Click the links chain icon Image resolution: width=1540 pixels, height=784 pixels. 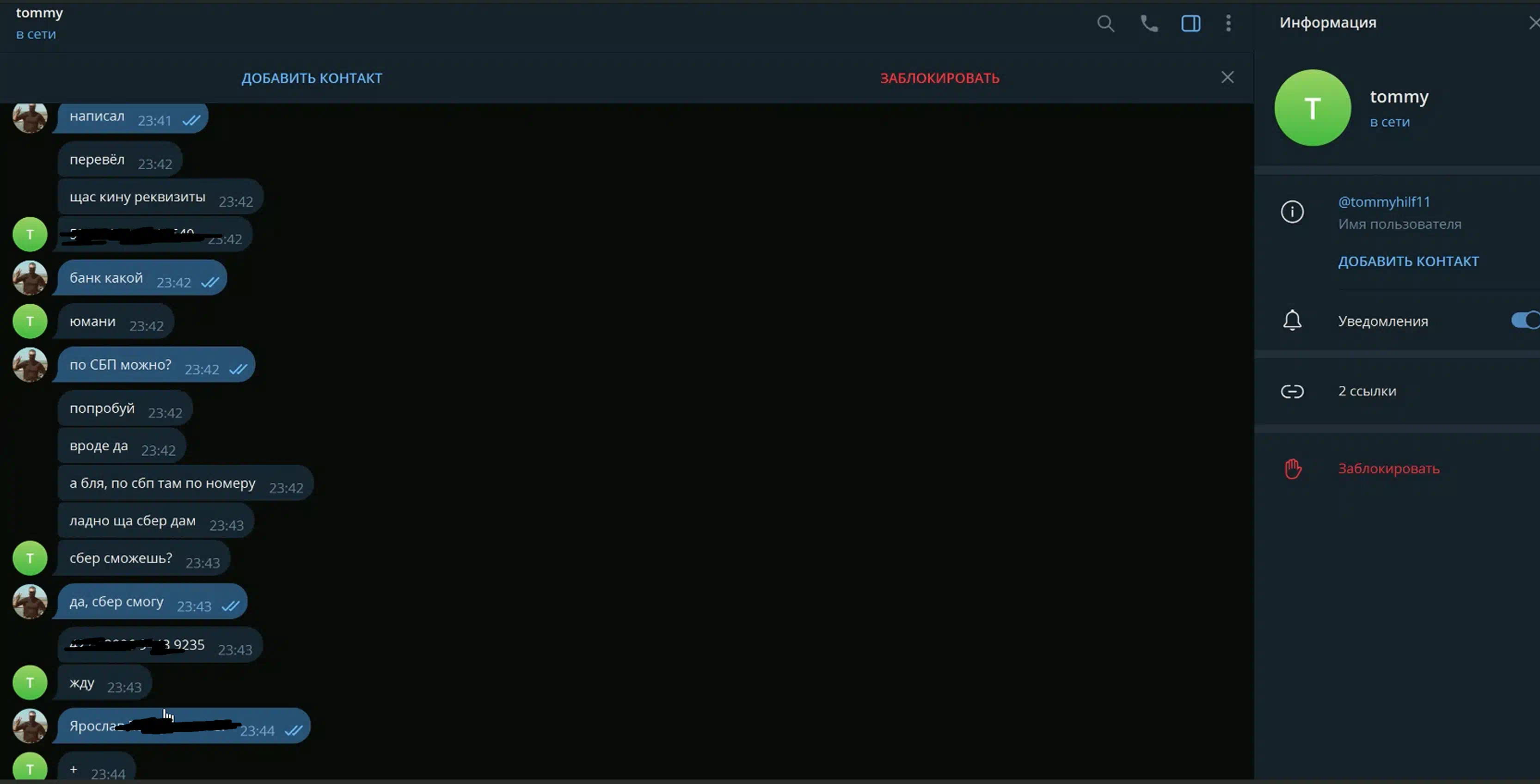(1292, 392)
